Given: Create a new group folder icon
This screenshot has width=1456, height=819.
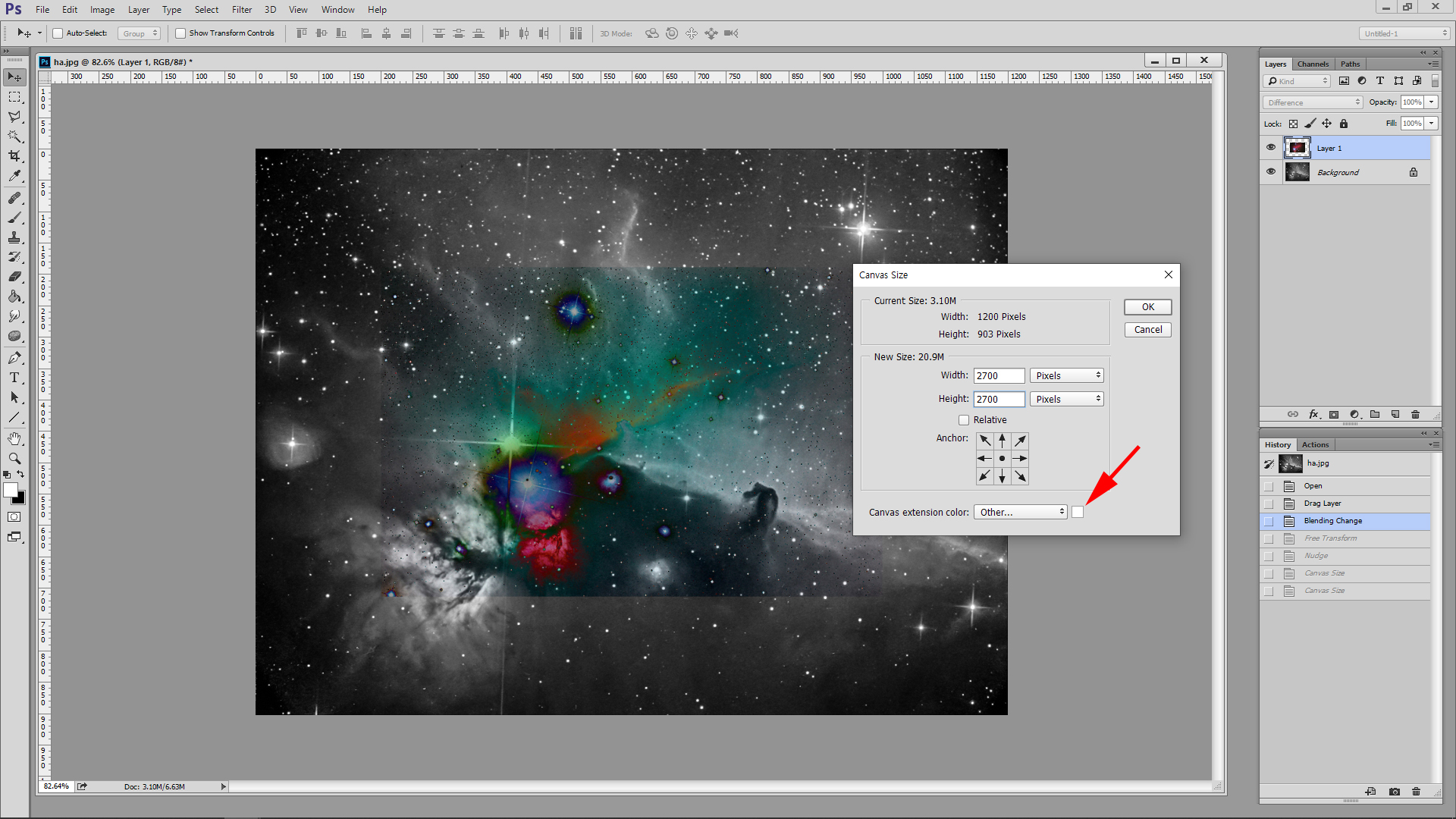Looking at the screenshot, I should [x=1375, y=414].
